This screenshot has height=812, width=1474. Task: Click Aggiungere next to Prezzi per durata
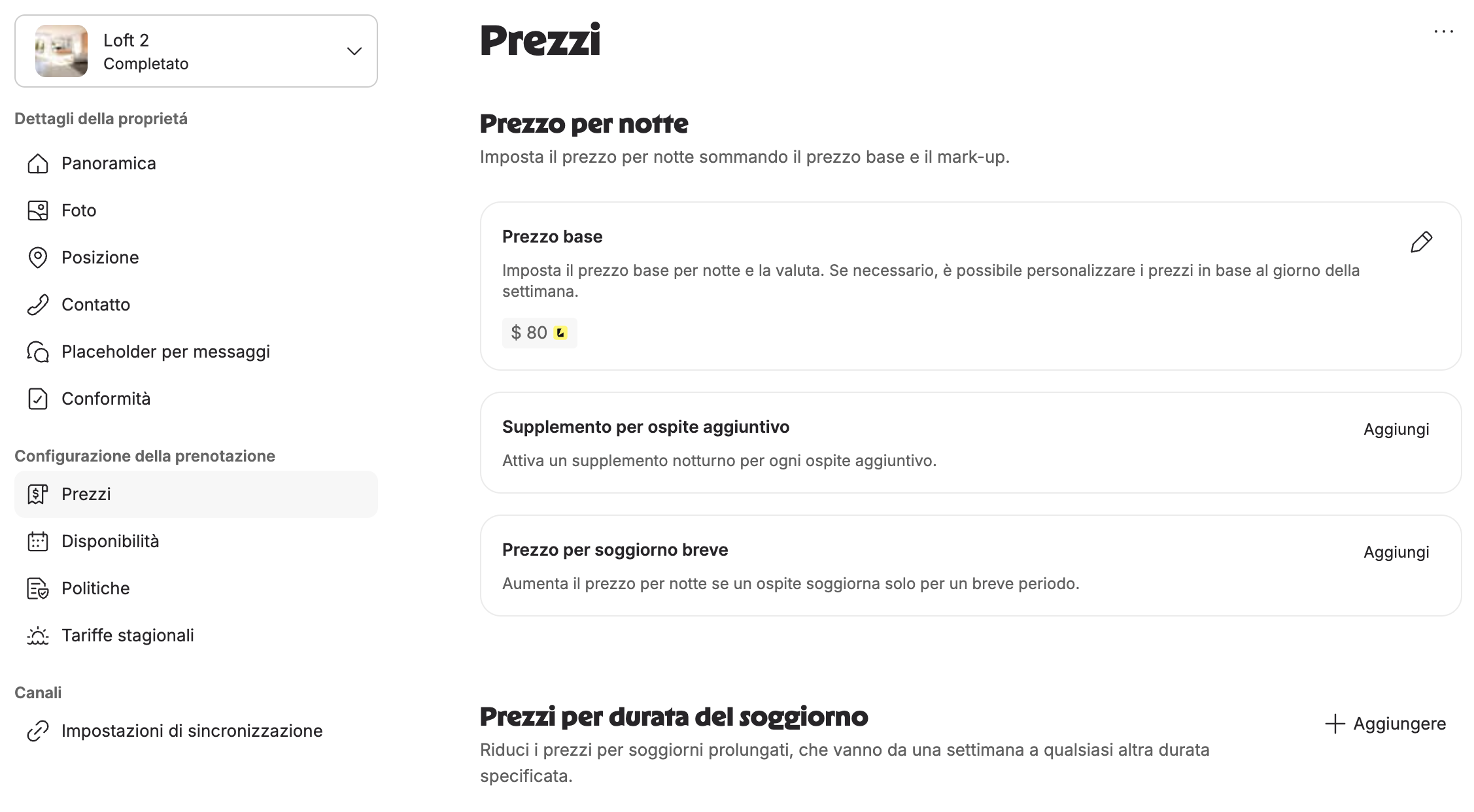pos(1385,724)
